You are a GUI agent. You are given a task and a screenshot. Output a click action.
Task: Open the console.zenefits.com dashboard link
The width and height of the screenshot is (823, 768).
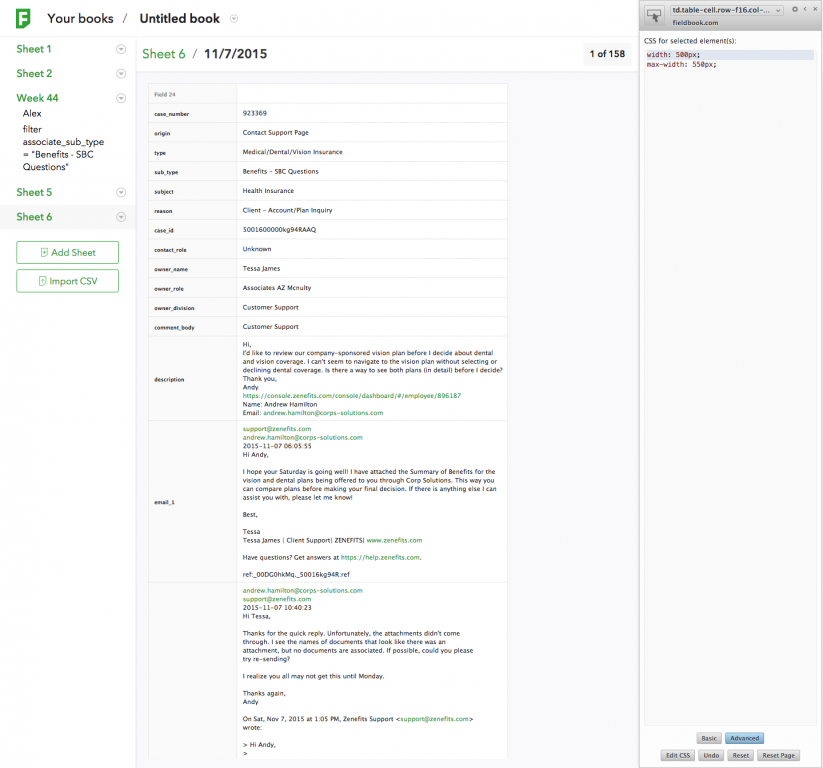tap(352, 396)
